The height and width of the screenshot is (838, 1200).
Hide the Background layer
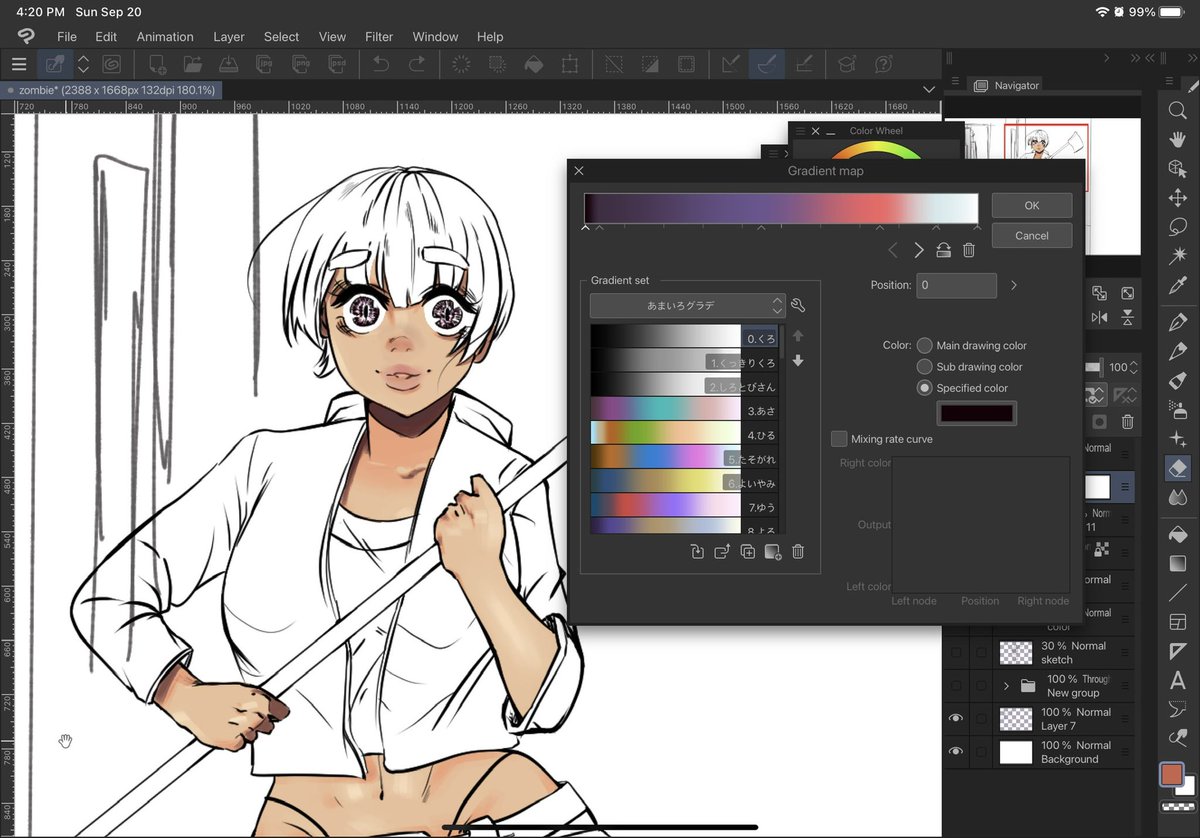pos(956,751)
